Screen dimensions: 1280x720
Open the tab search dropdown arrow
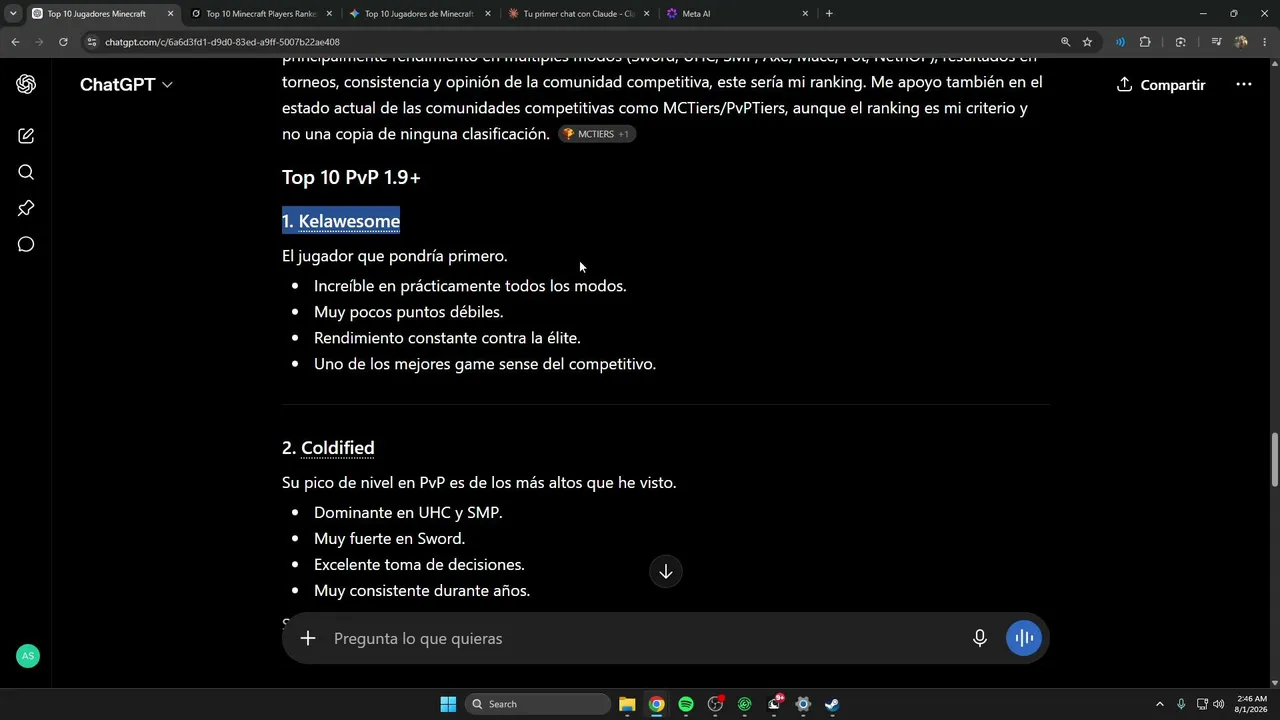(x=13, y=14)
